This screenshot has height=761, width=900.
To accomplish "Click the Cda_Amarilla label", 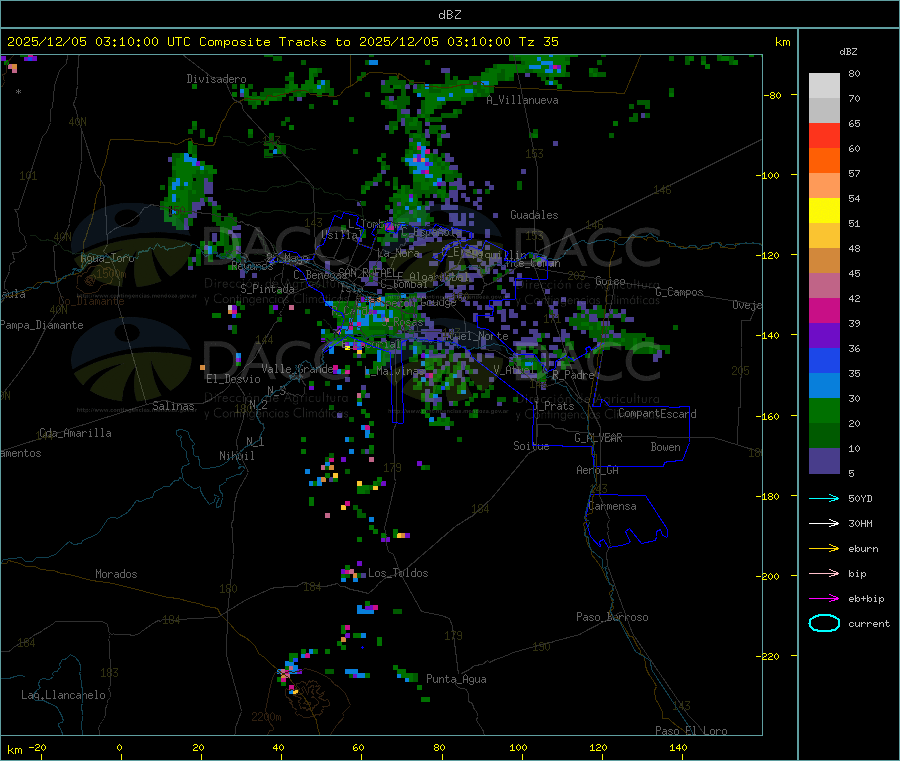I will 75,433.
